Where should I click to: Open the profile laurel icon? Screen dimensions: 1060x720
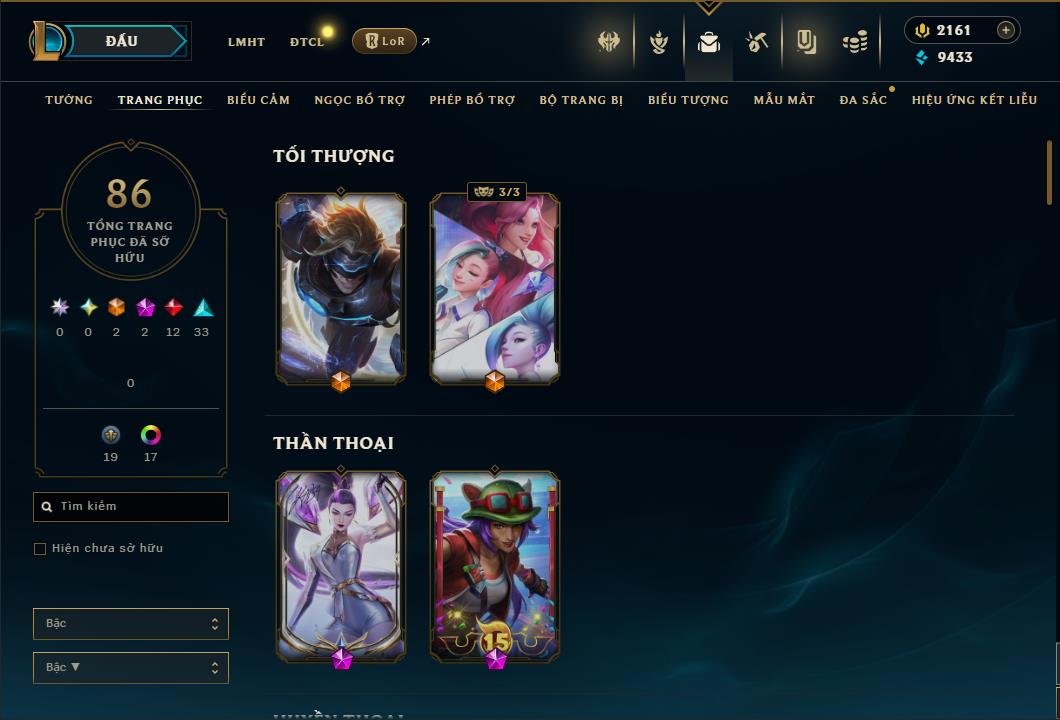coord(658,42)
